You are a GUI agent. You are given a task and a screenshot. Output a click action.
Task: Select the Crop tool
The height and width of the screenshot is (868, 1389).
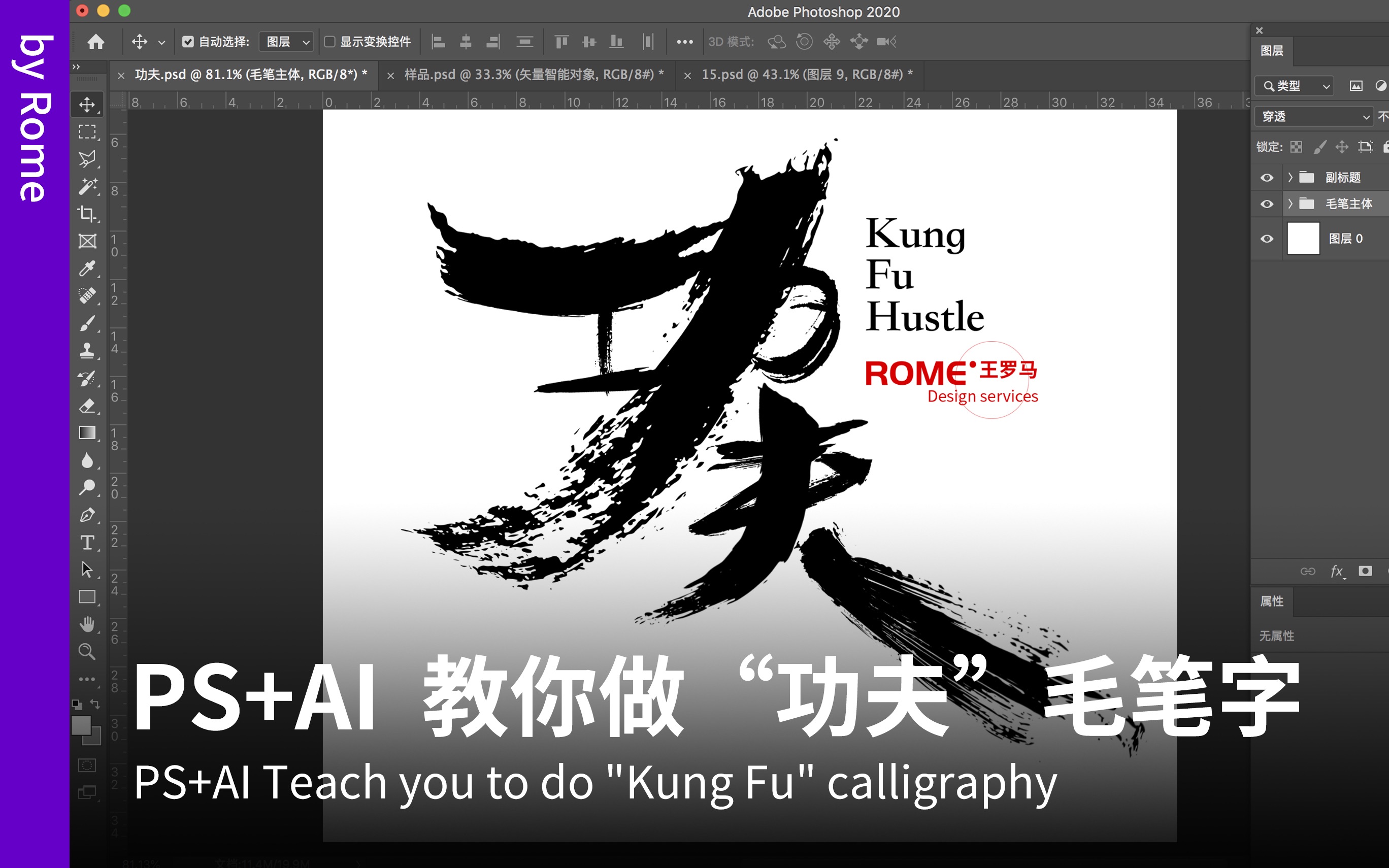[87, 214]
